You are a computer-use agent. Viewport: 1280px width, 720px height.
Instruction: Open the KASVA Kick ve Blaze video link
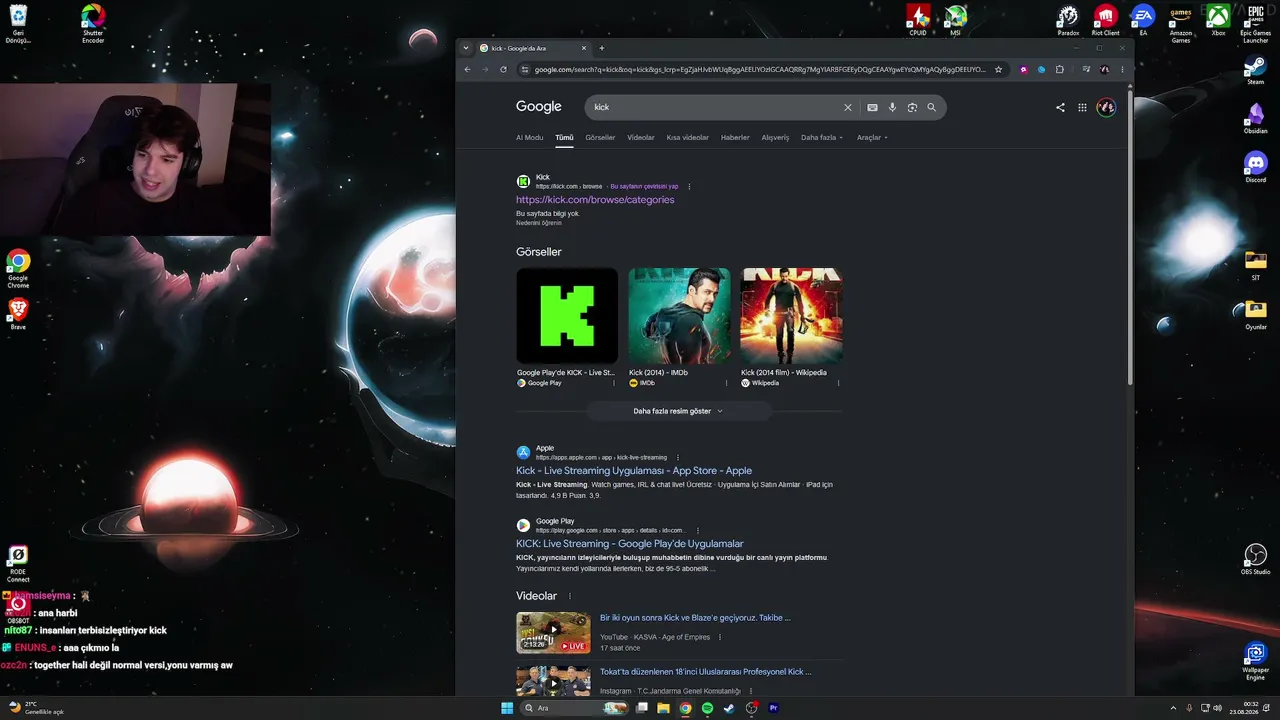click(x=695, y=618)
